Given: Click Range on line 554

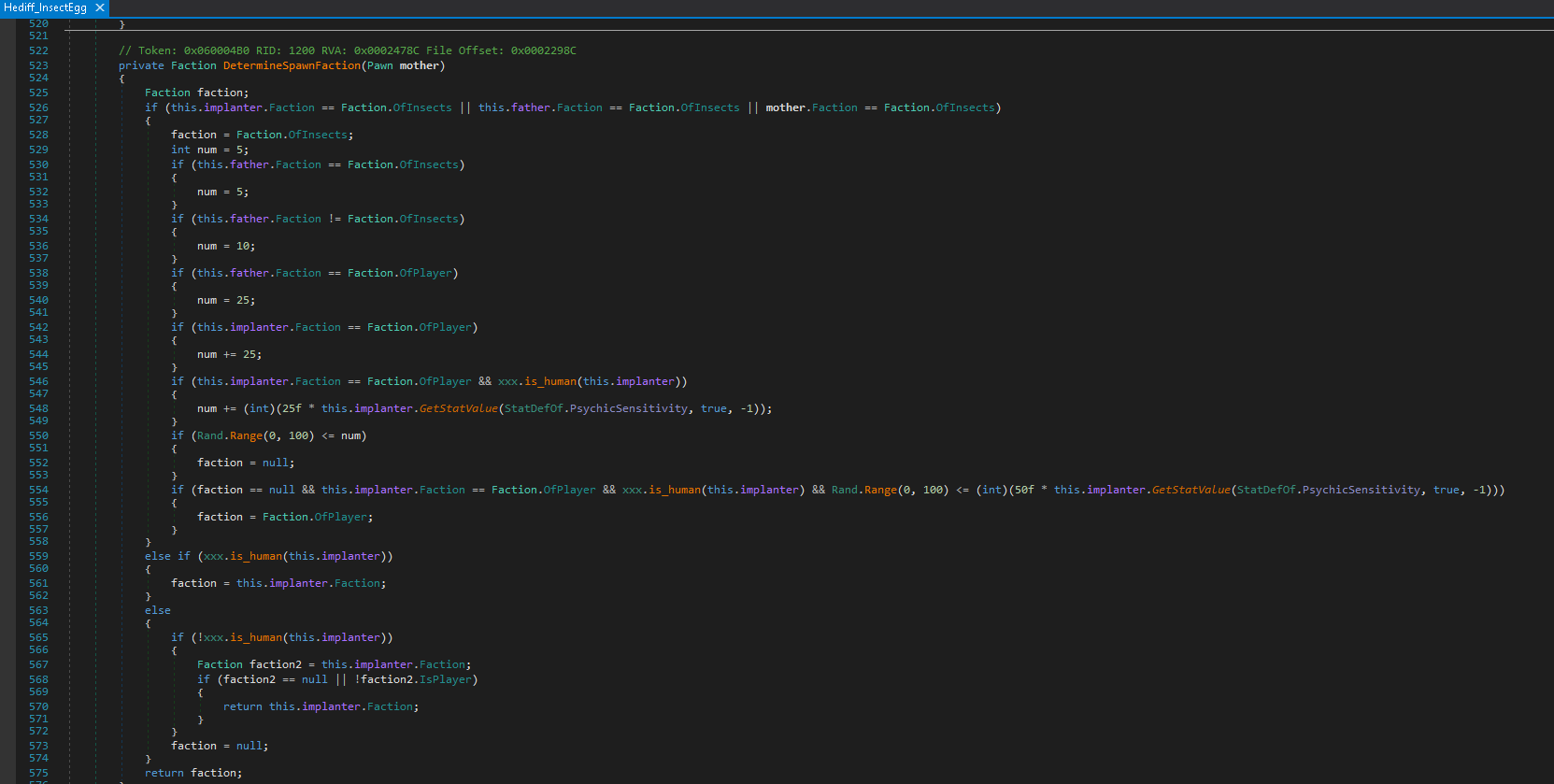Looking at the screenshot, I should pos(880,490).
